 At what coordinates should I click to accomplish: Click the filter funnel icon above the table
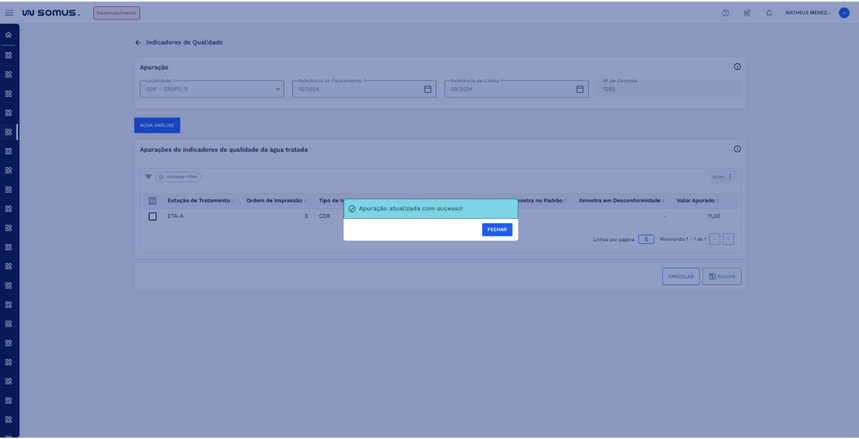[x=149, y=177]
